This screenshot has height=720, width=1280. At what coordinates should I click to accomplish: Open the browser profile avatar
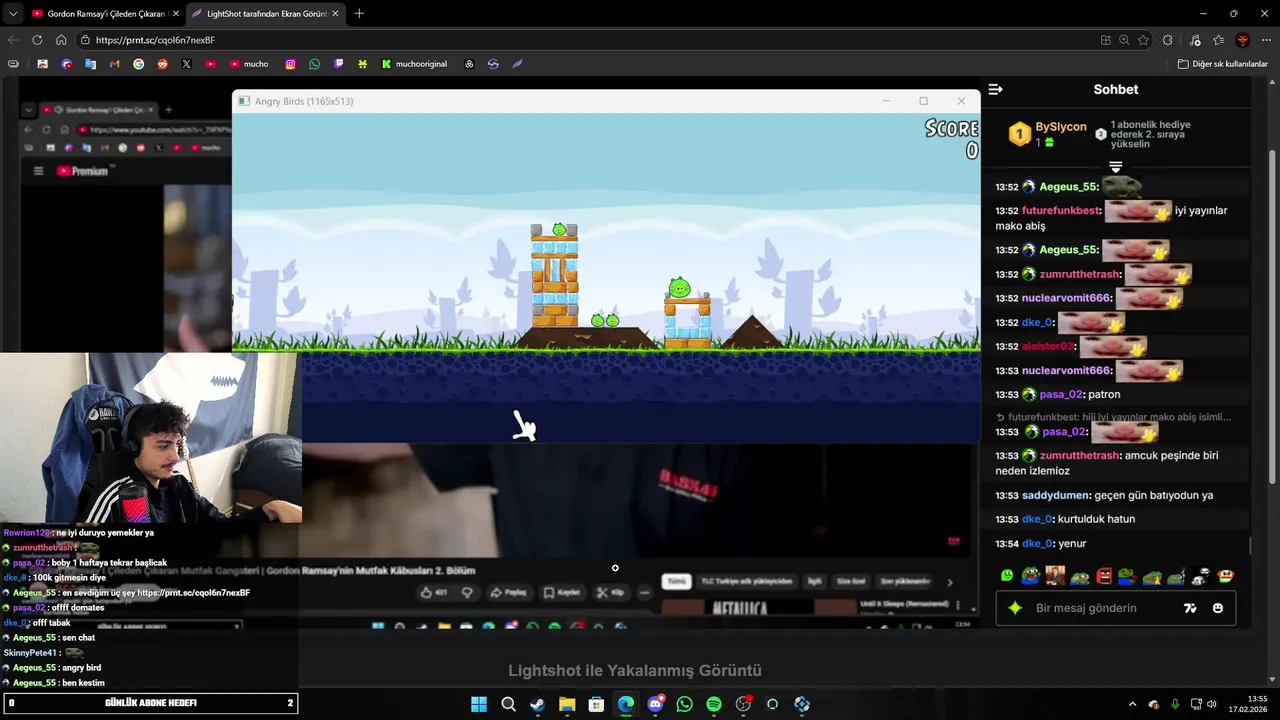point(1243,40)
